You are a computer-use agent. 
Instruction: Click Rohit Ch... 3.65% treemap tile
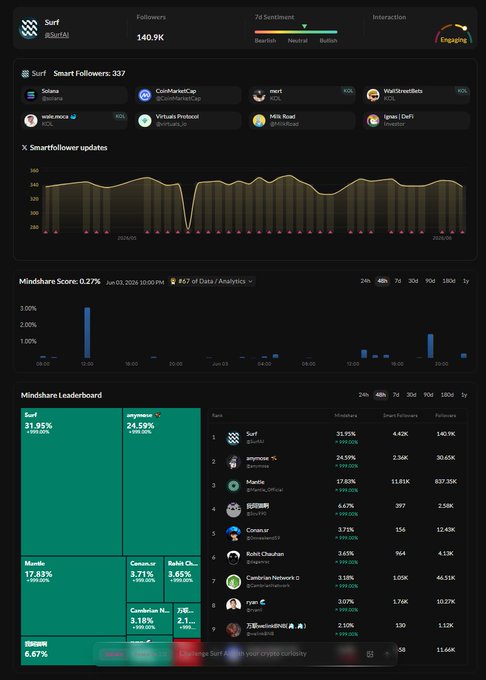click(183, 579)
